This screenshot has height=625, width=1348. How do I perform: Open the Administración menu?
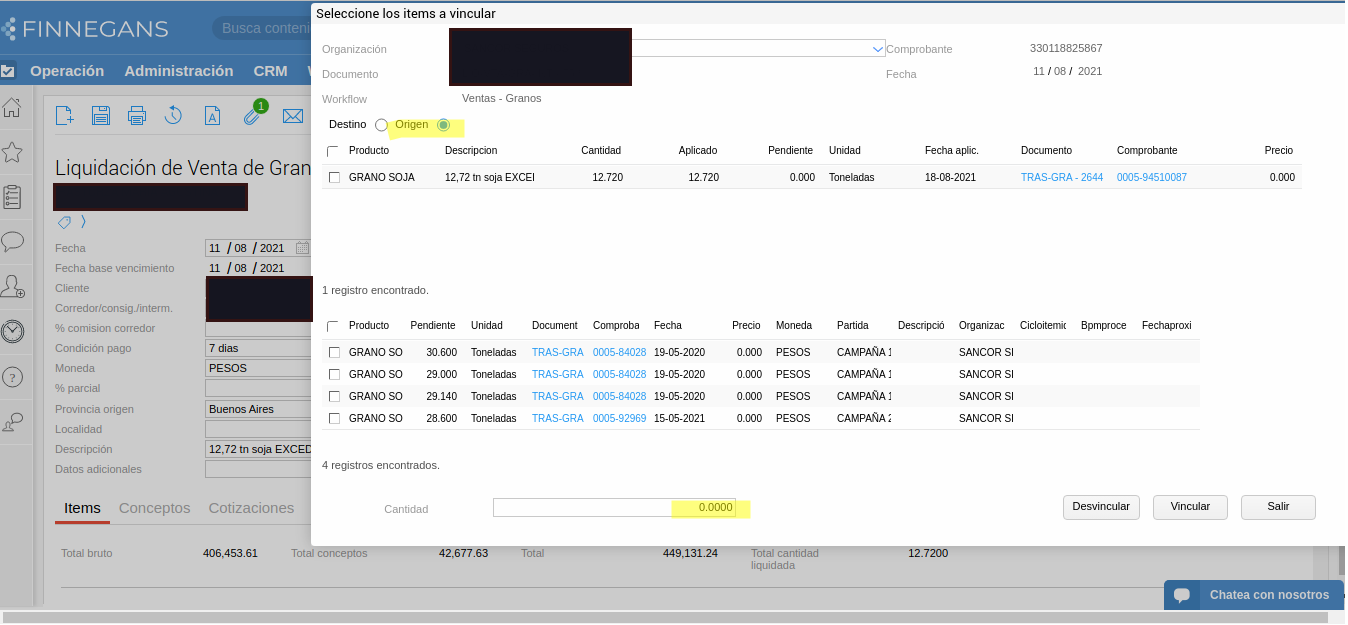[x=178, y=71]
